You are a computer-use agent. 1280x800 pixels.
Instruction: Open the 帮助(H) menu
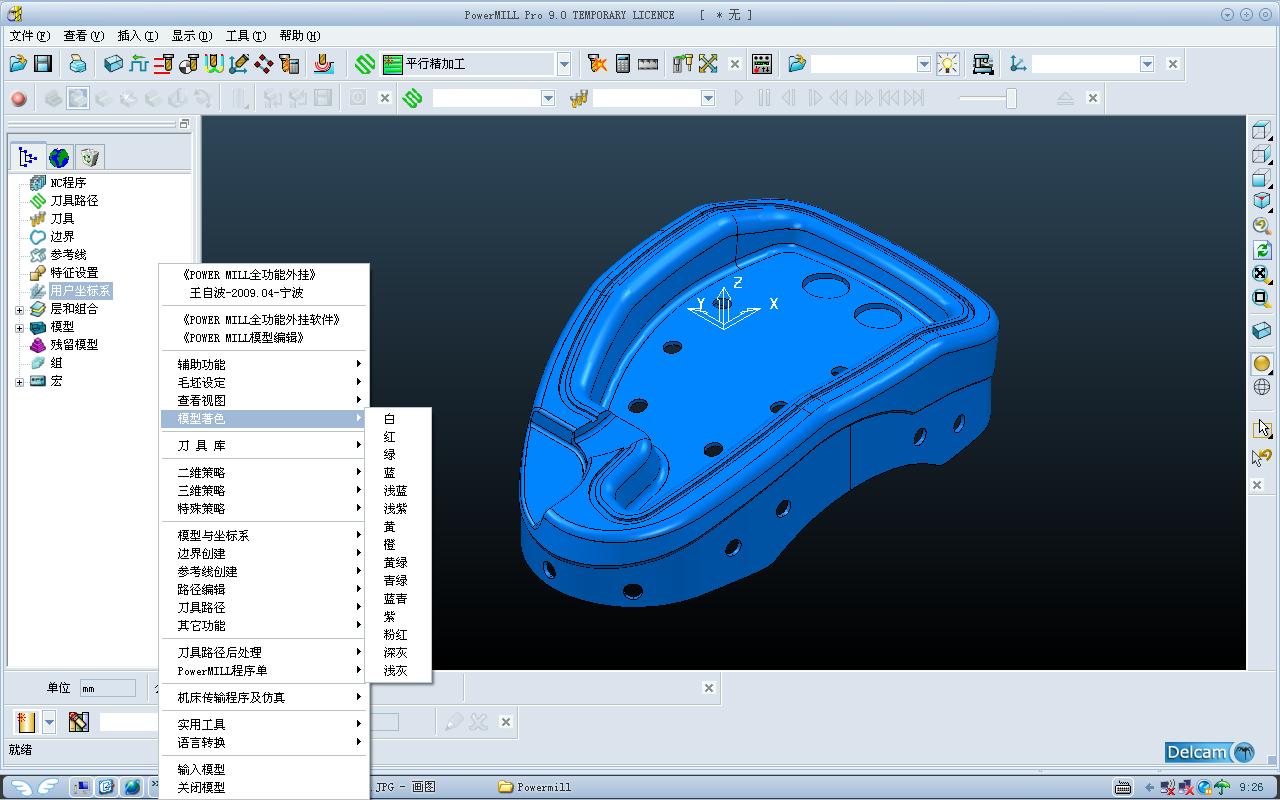pyautogui.click(x=299, y=36)
